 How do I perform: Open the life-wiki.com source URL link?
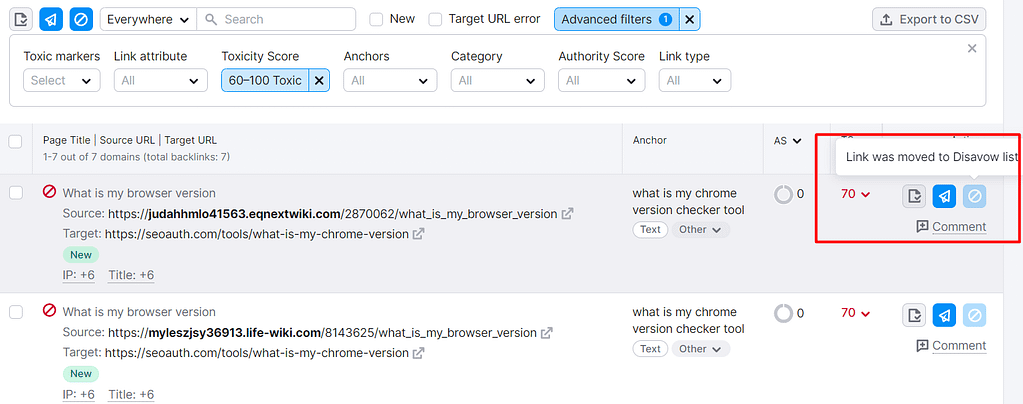pos(322,333)
